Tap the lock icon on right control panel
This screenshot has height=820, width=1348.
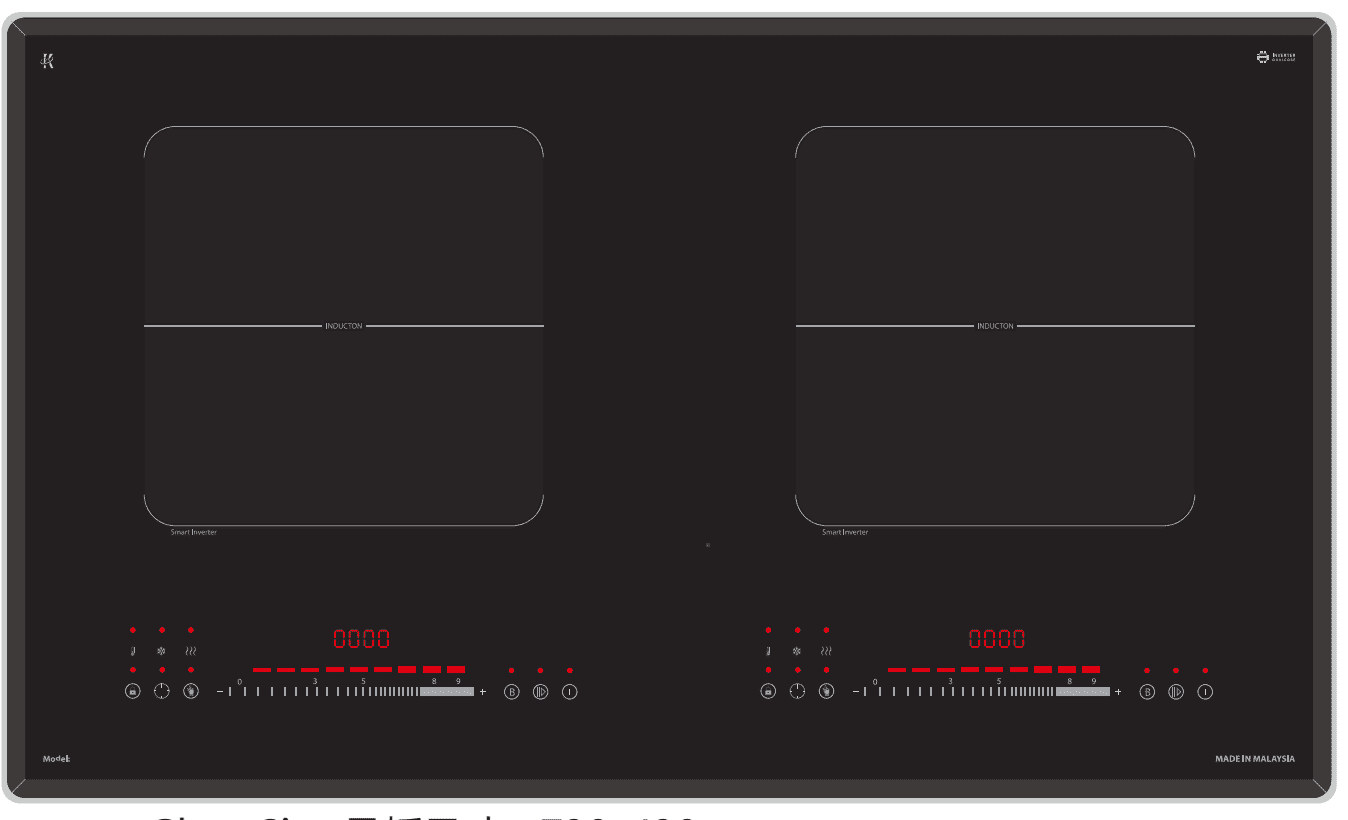[768, 691]
